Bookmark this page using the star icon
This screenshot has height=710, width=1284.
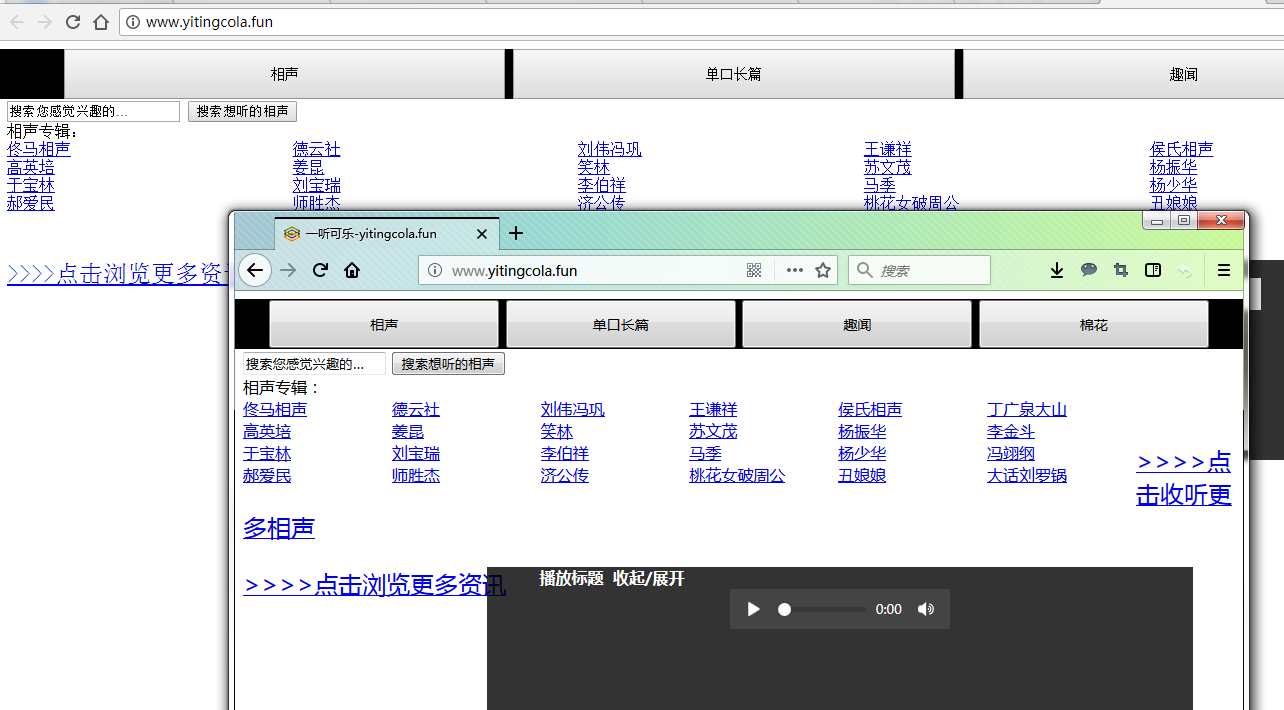823,270
